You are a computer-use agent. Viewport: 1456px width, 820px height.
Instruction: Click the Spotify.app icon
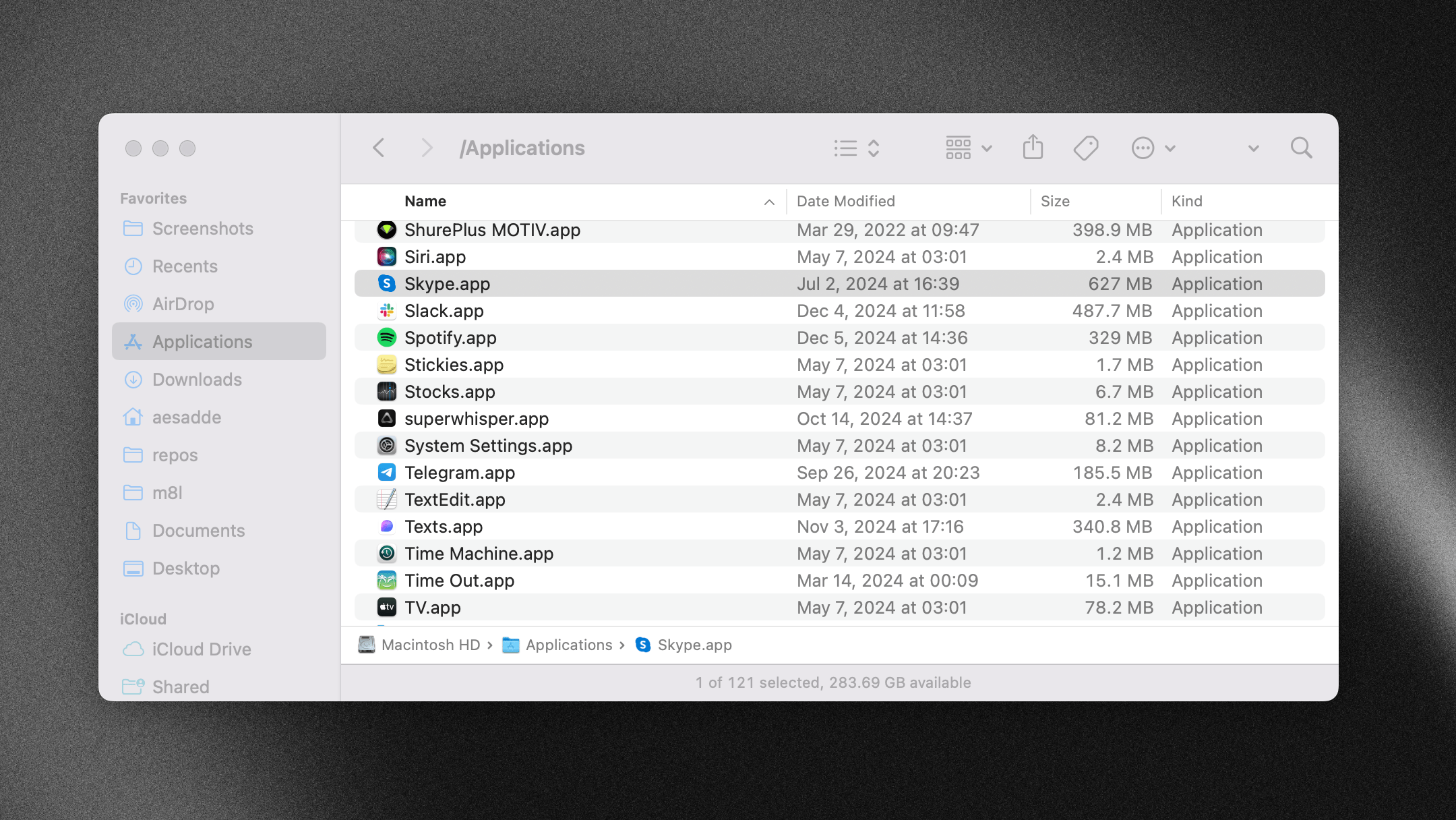click(x=386, y=337)
